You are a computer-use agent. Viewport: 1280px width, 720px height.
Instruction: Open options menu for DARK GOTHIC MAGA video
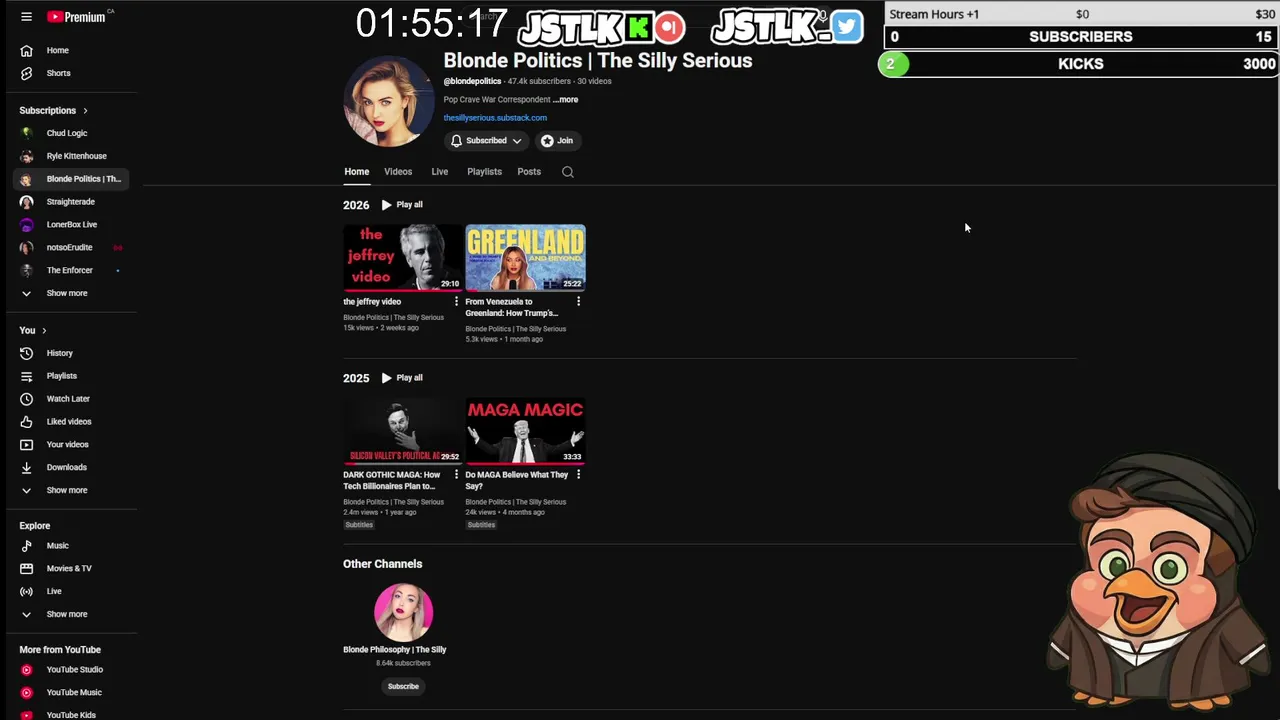456,475
